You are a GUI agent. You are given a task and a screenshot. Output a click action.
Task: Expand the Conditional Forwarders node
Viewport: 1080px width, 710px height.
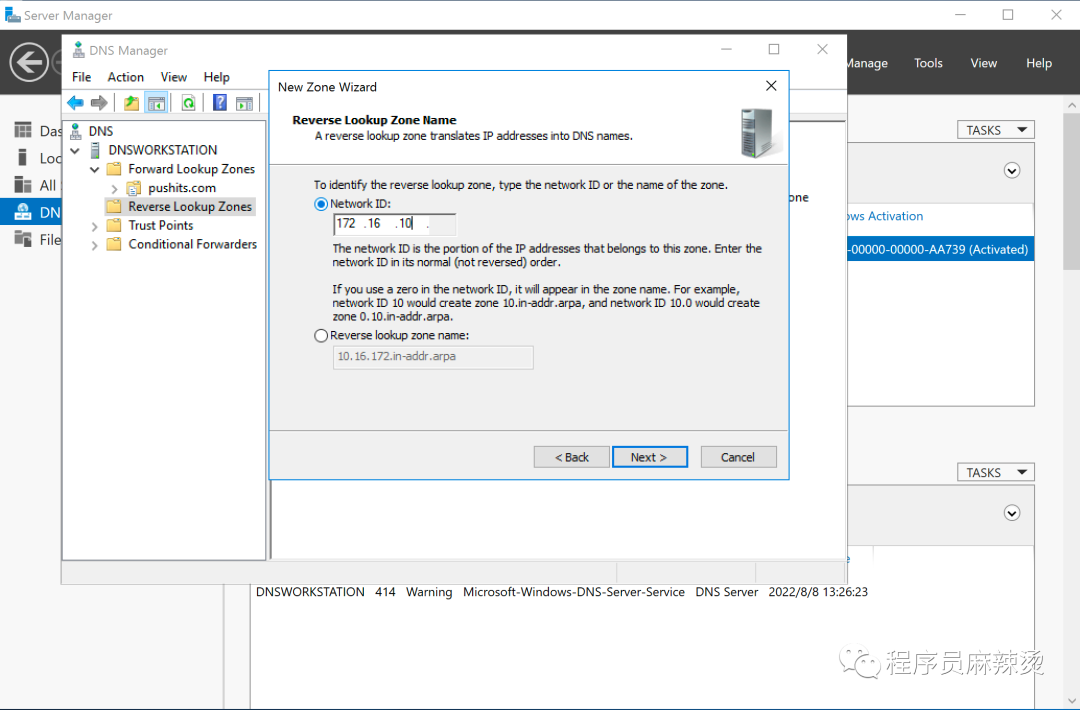pos(94,245)
